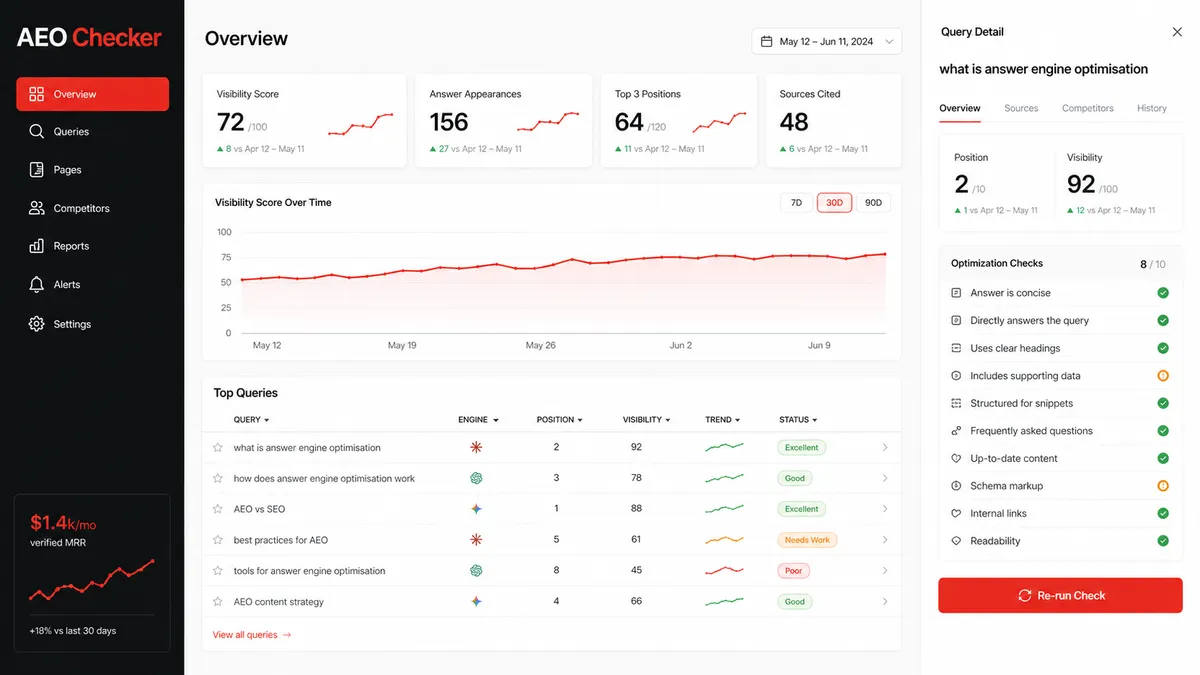Click the refresh icon on Re-run Check
Screen dimensions: 1200x675
[1024, 595]
